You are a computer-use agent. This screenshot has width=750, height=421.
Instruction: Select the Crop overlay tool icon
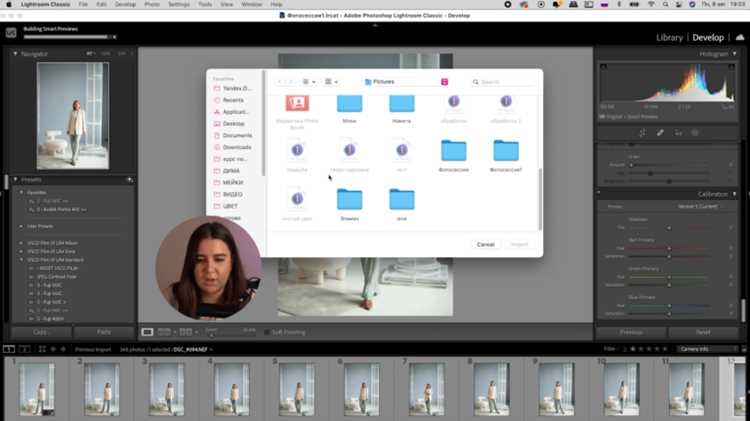(x=642, y=133)
